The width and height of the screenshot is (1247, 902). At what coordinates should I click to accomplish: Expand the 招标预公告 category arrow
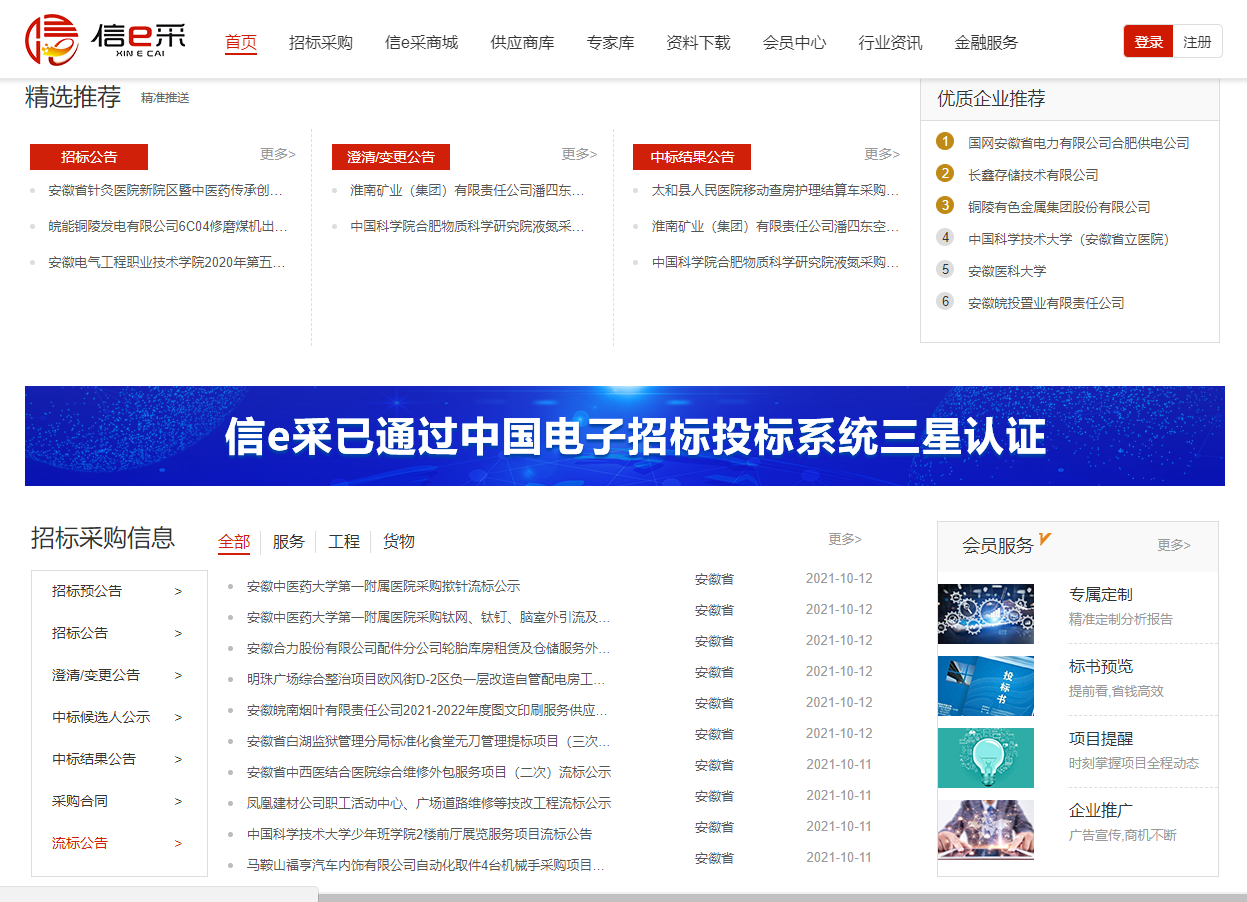click(180, 591)
